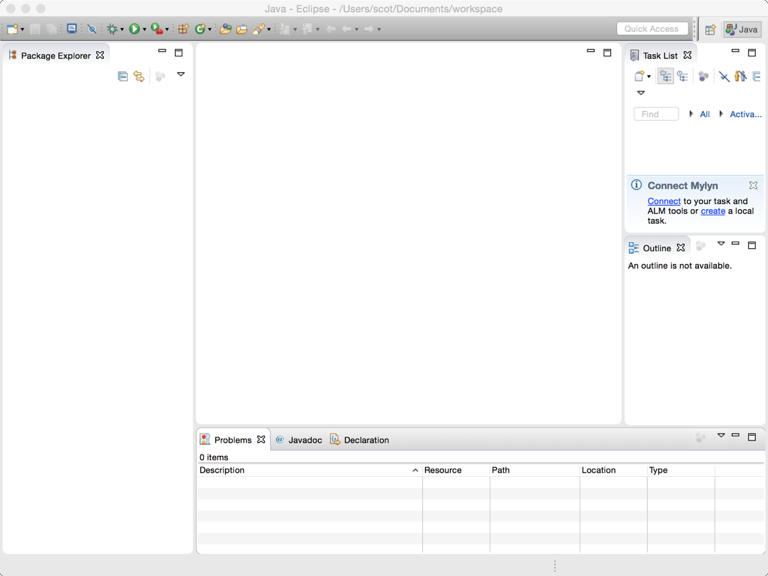Click the Next Annotation icon

click(285, 29)
